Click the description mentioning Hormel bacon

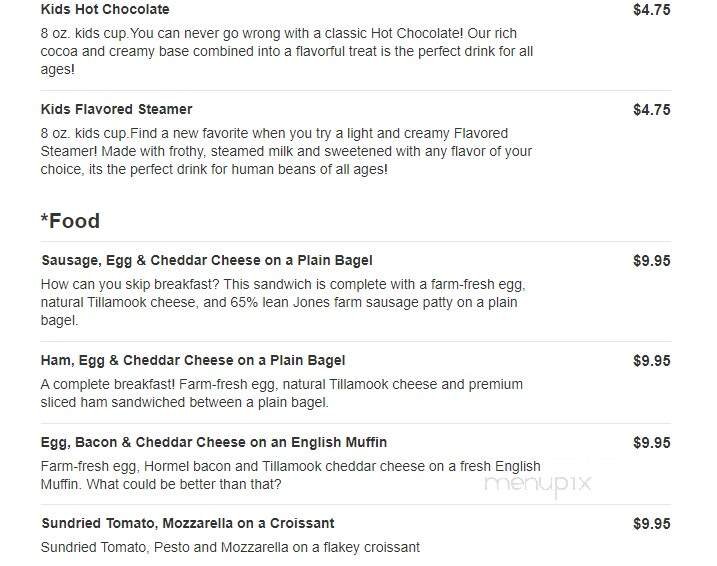pos(290,475)
